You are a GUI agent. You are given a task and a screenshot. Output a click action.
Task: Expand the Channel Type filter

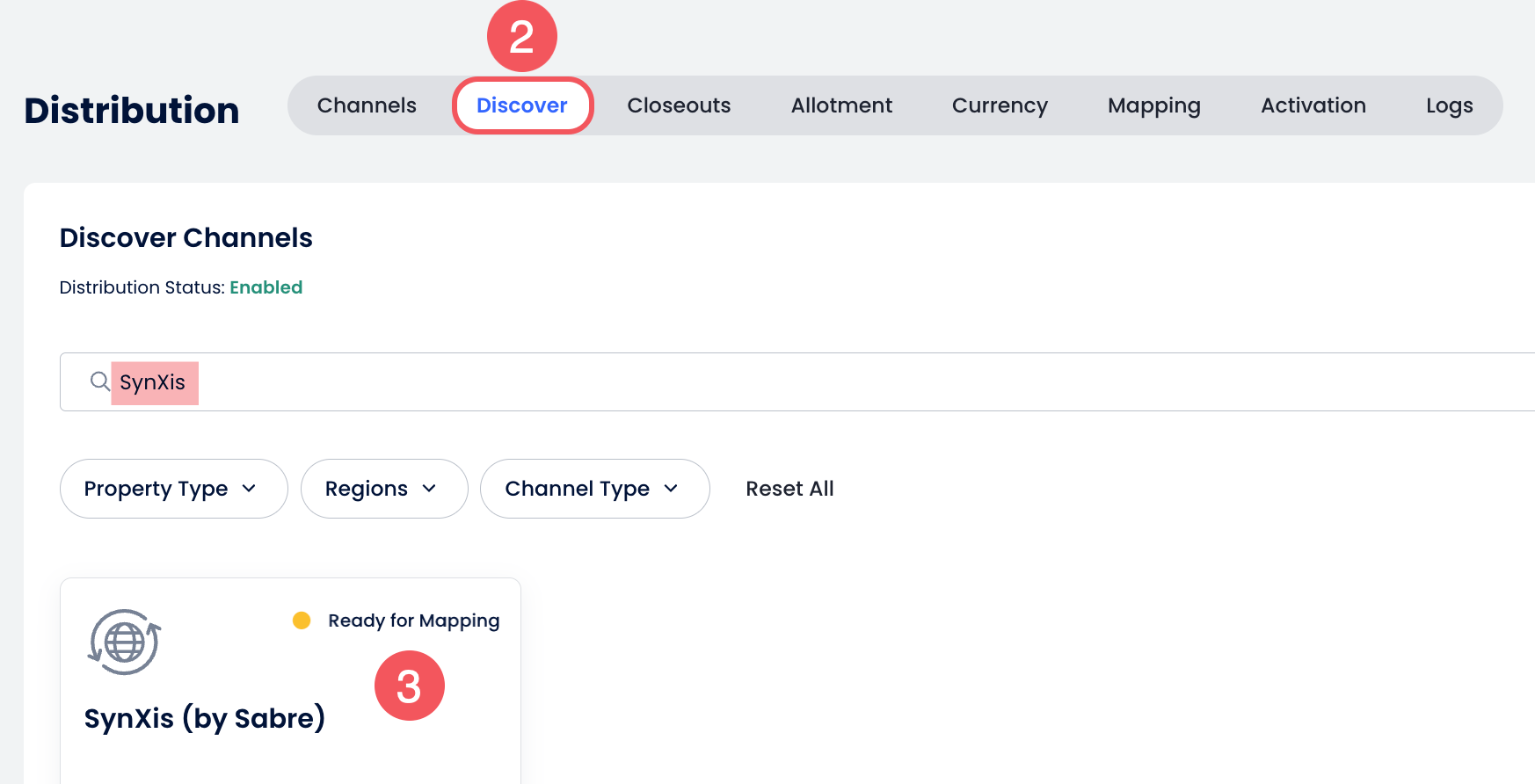(x=594, y=489)
